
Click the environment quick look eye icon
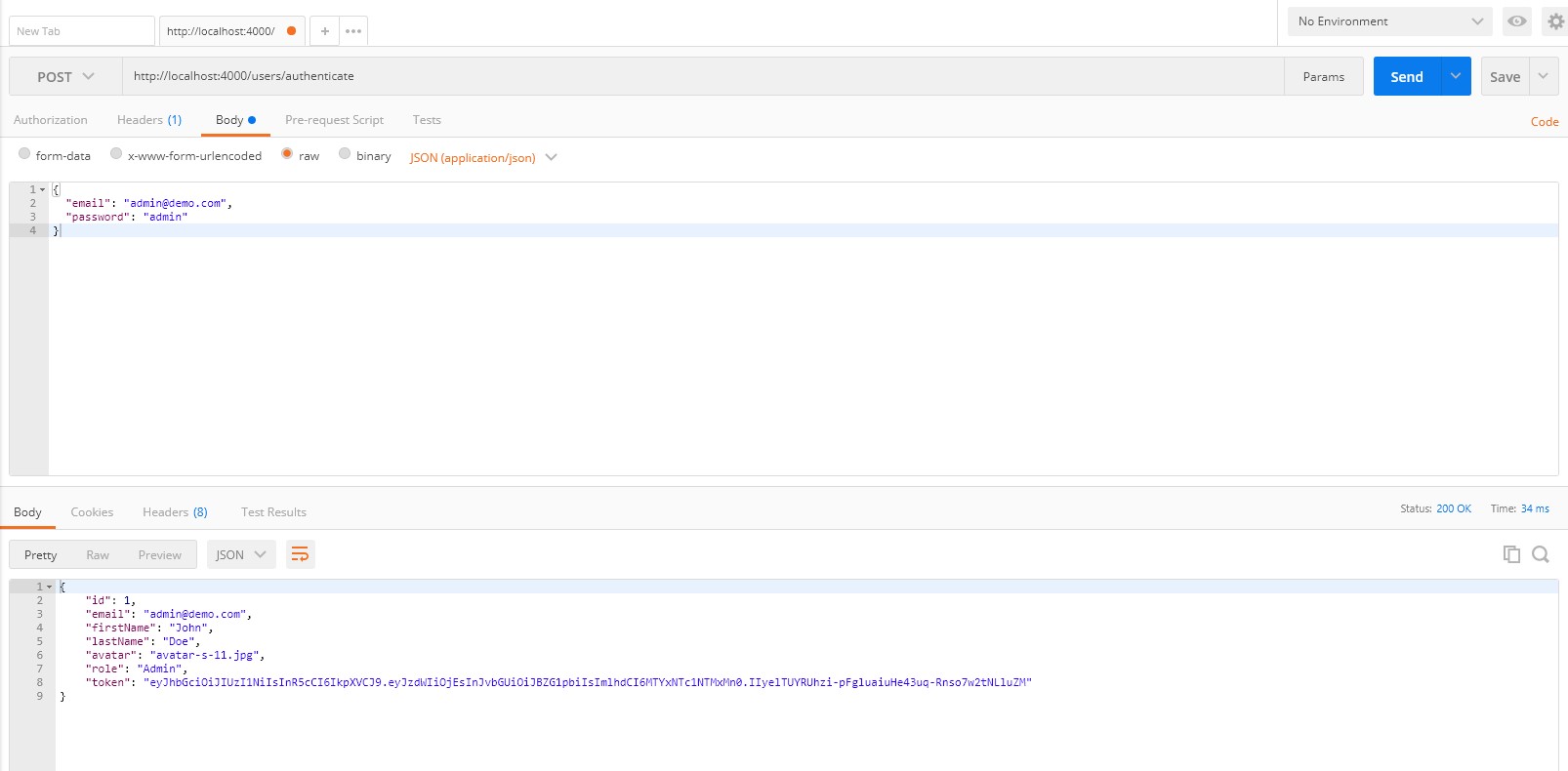pos(1516,21)
